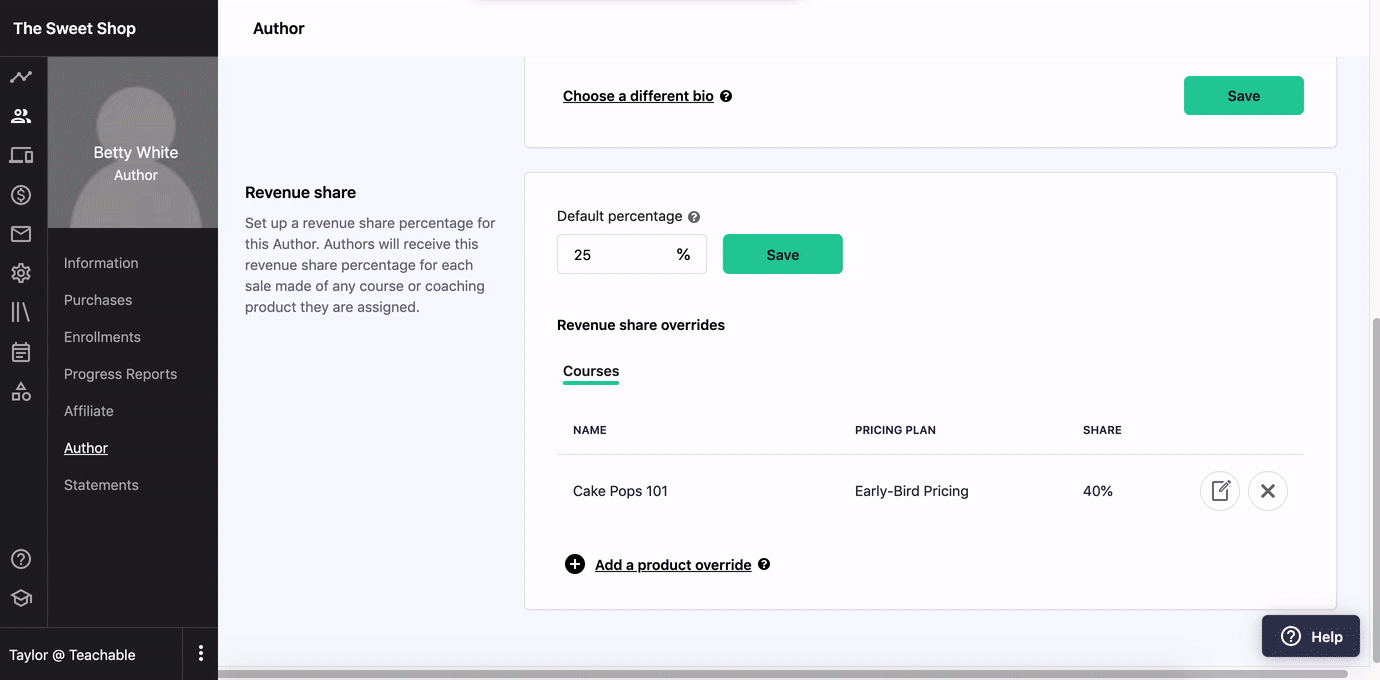1380x680 pixels.
Task: Open the Help button
Action: [x=1311, y=636]
